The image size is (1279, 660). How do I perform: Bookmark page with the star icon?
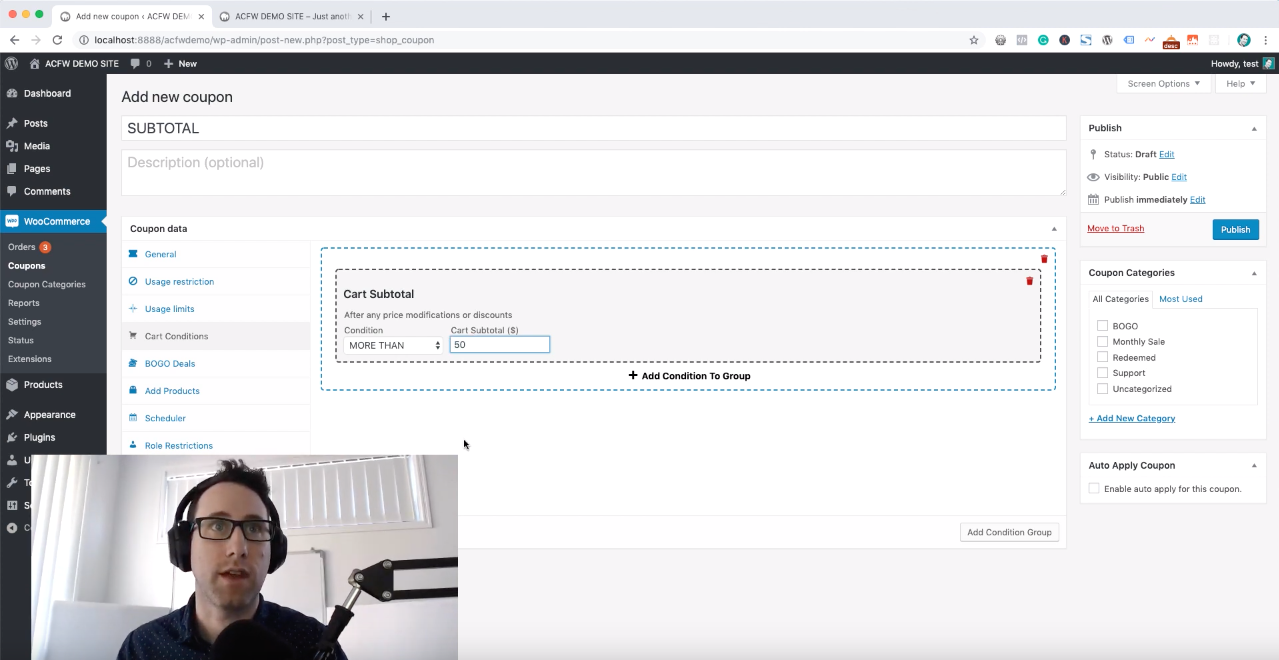(x=973, y=40)
